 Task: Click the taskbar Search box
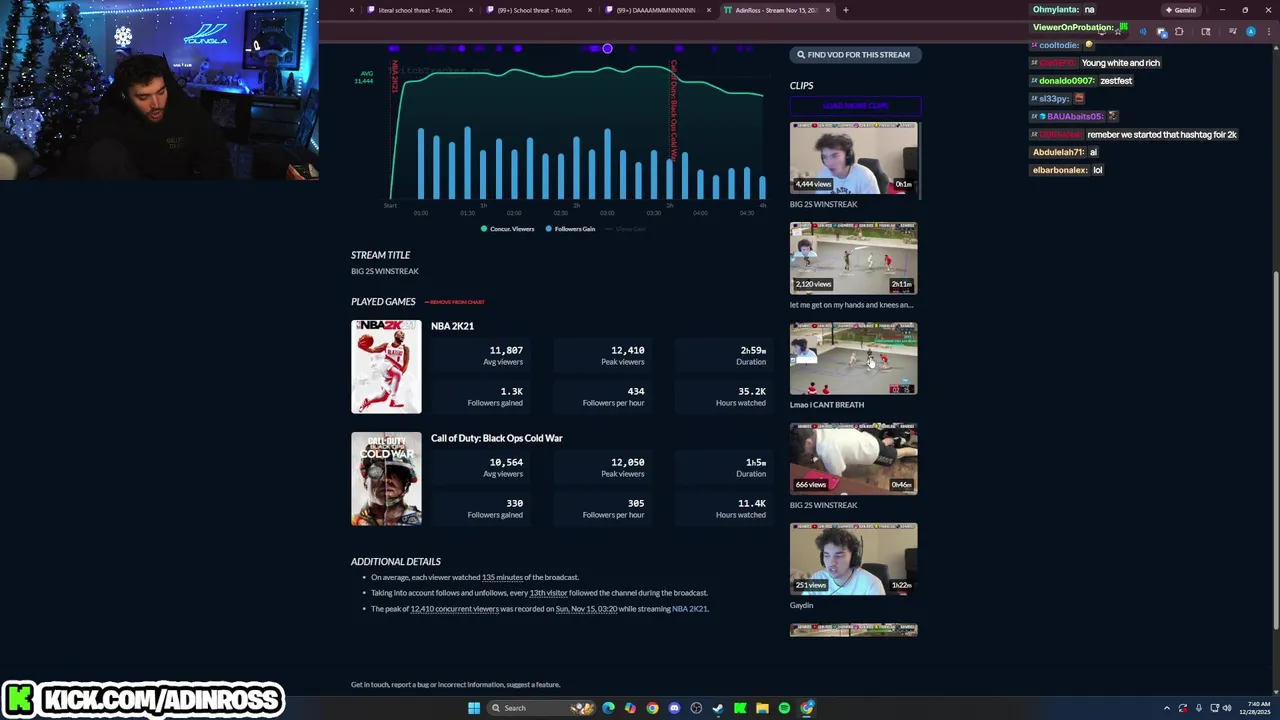click(540, 708)
